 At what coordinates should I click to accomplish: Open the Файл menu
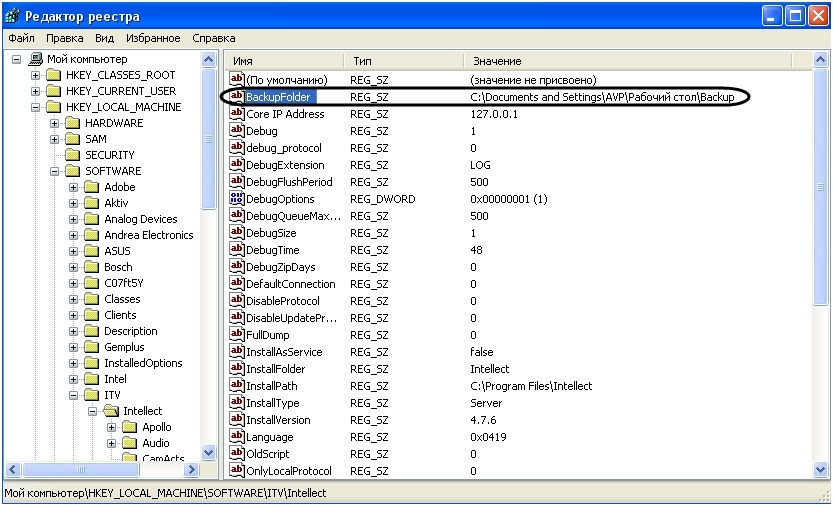coord(21,38)
